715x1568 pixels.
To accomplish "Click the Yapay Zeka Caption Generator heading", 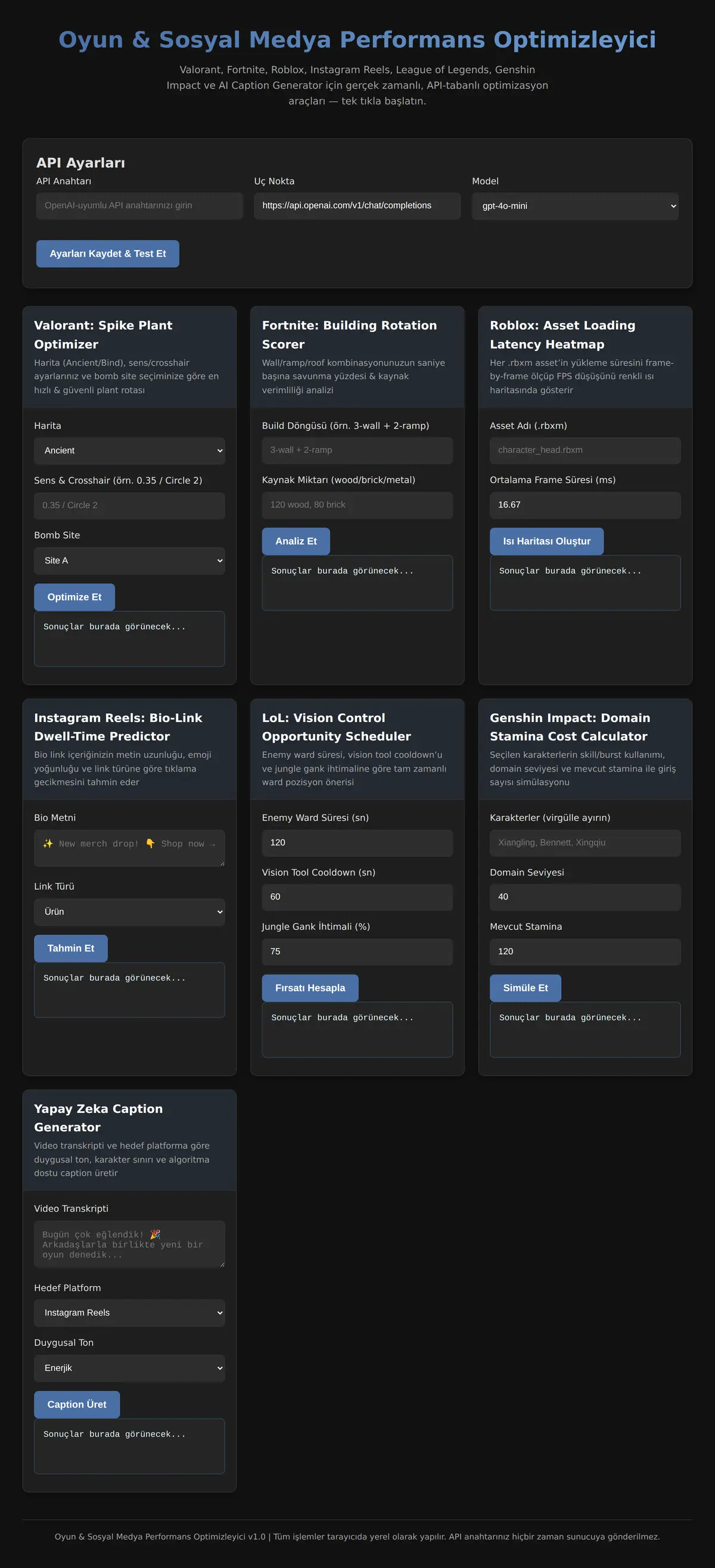I will 99,1118.
